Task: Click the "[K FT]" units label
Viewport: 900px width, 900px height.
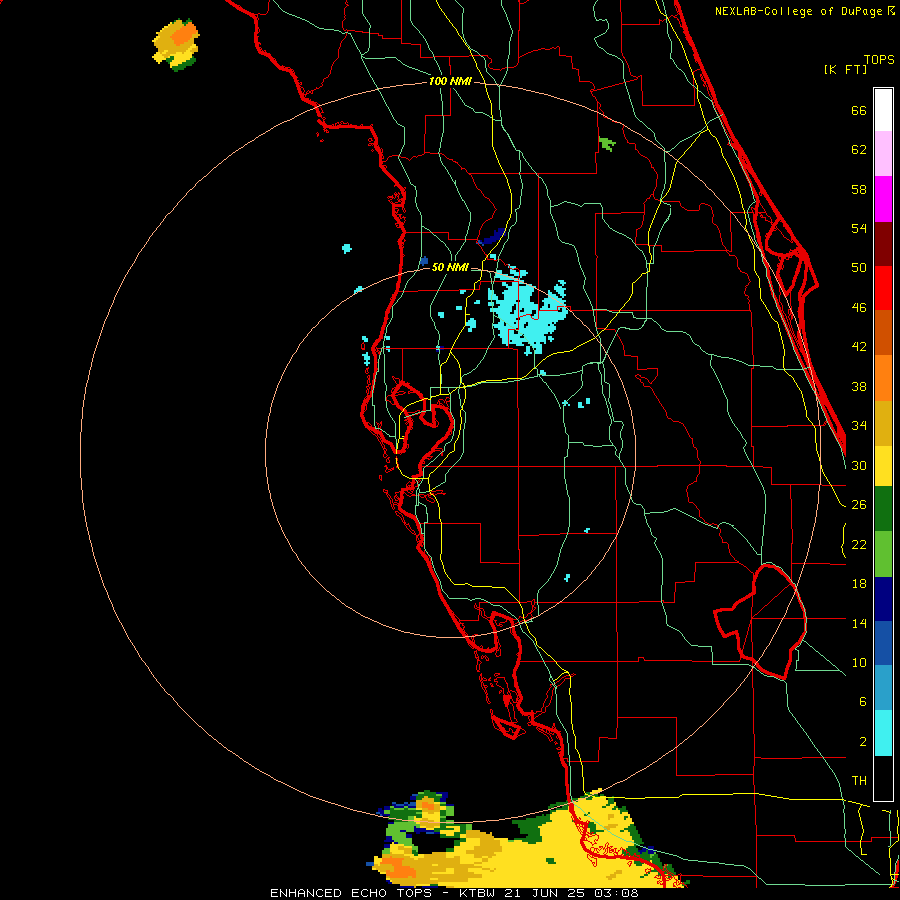Action: (845, 69)
